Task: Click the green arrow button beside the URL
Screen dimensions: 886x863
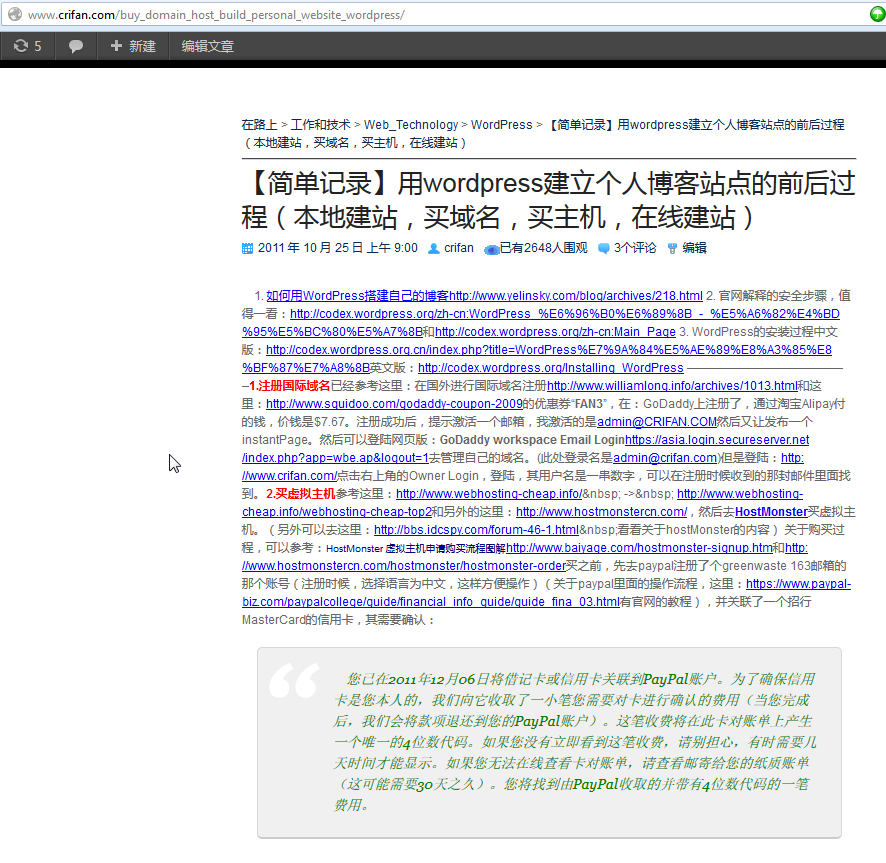Action: click(x=877, y=14)
